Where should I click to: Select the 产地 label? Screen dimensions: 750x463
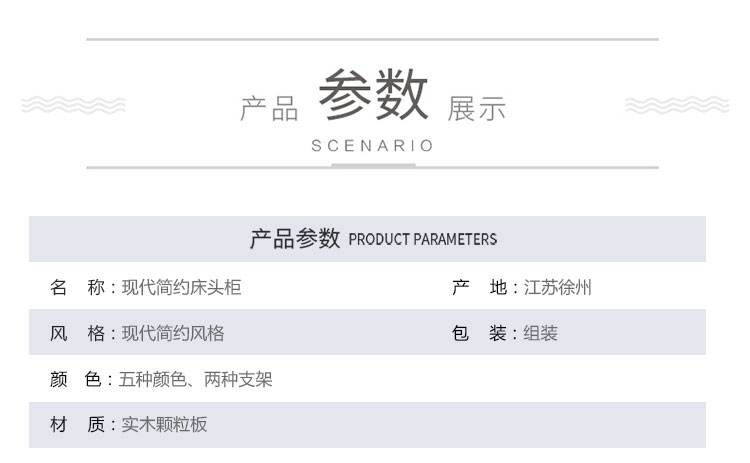pos(479,287)
